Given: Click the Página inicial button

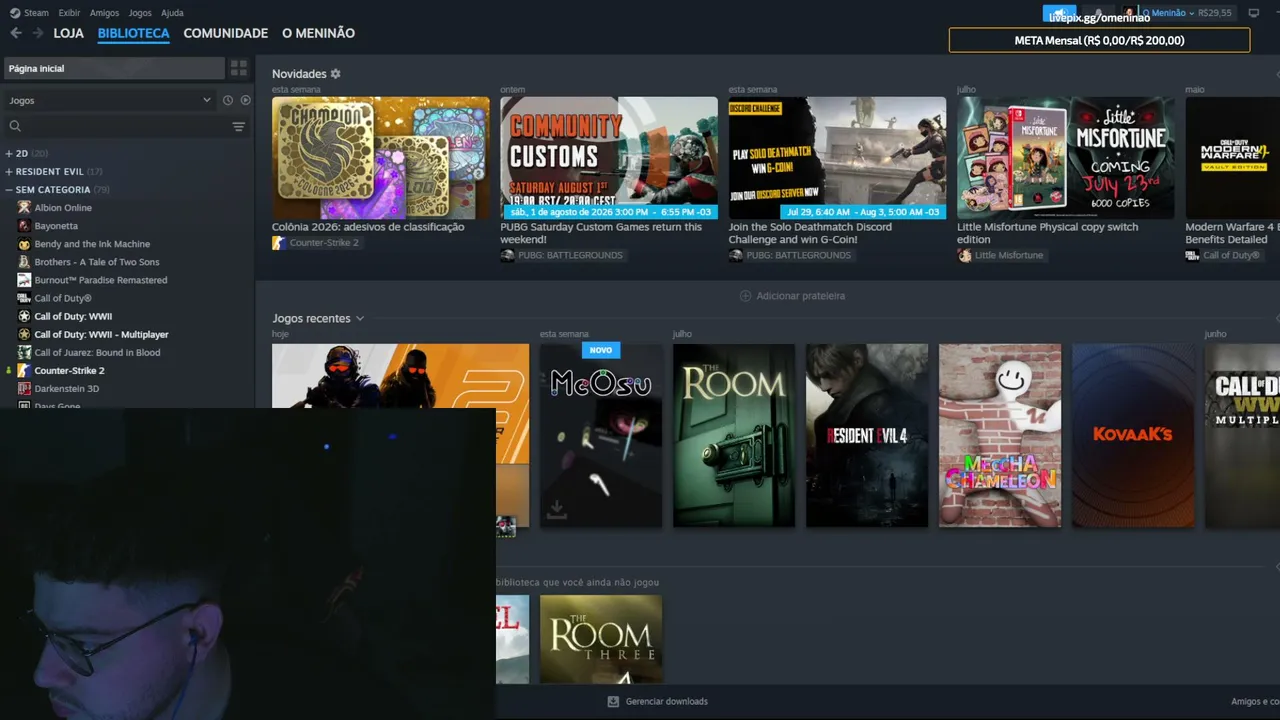Looking at the screenshot, I should pyautogui.click(x=114, y=68).
